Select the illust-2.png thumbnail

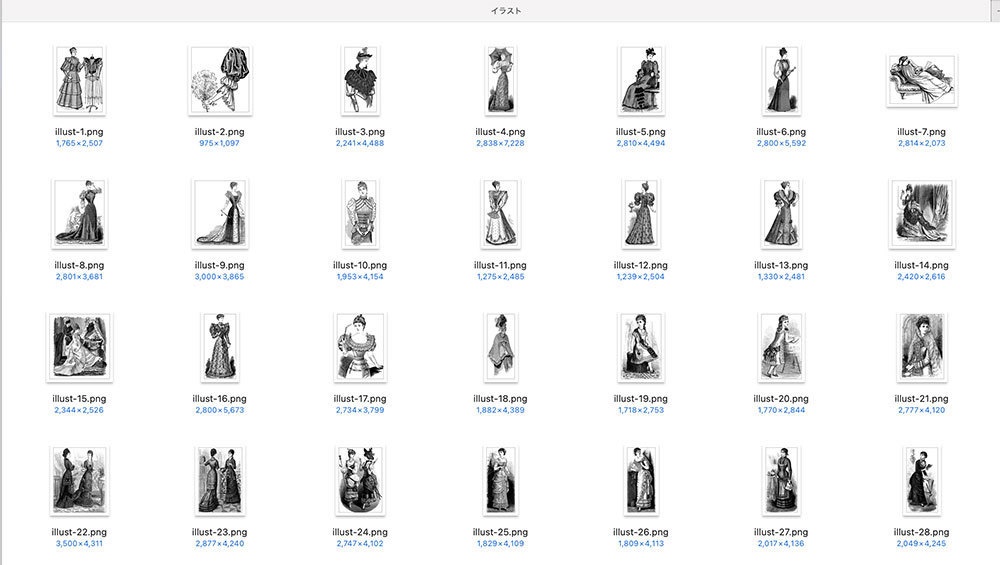pos(219,80)
